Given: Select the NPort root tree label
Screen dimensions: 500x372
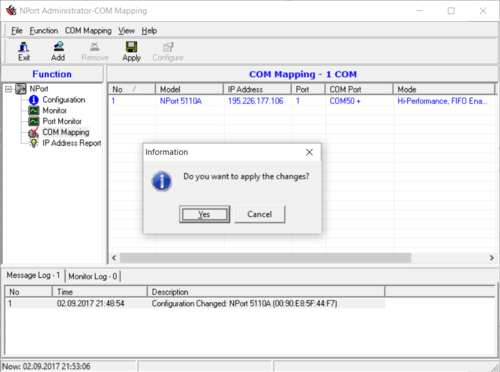Looking at the screenshot, I should click(39, 89).
